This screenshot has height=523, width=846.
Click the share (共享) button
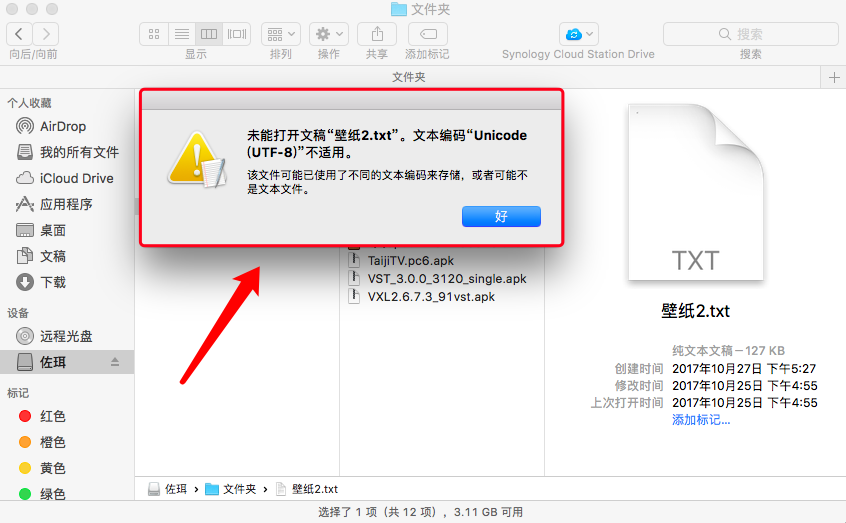(377, 35)
